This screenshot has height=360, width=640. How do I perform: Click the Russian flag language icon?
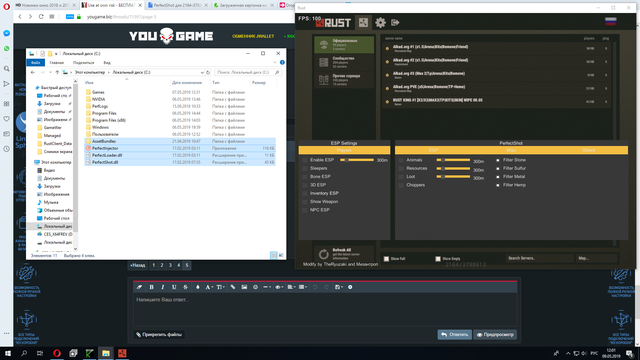click(x=611, y=22)
